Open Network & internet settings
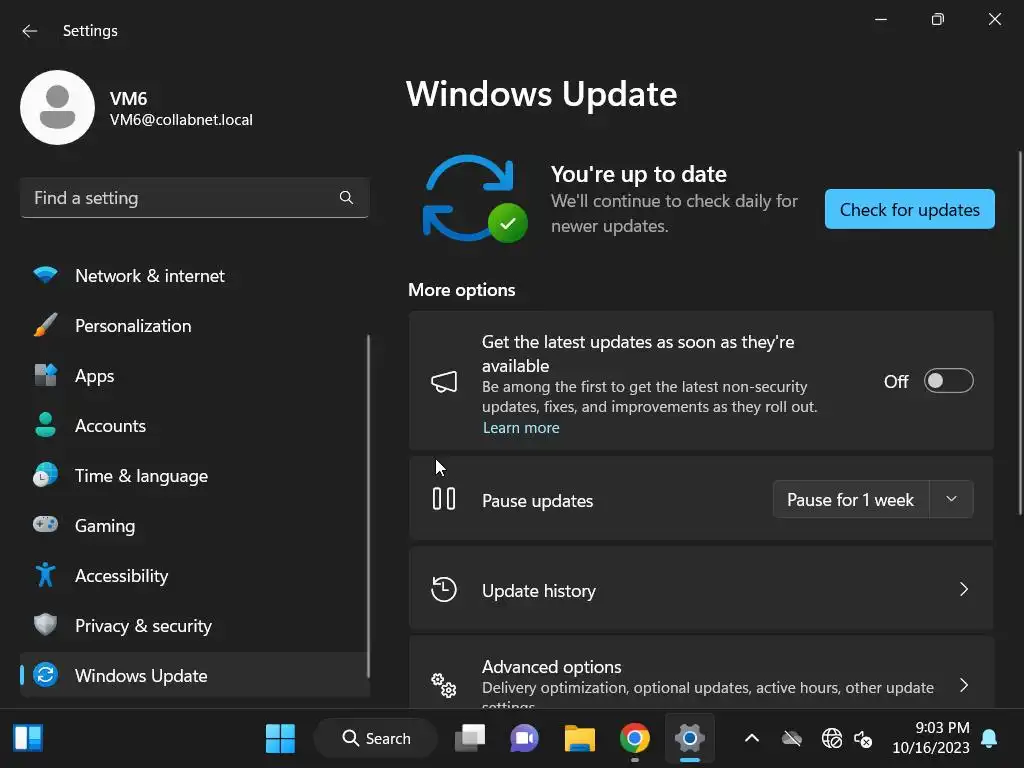Image resolution: width=1024 pixels, height=768 pixels. pos(195,276)
